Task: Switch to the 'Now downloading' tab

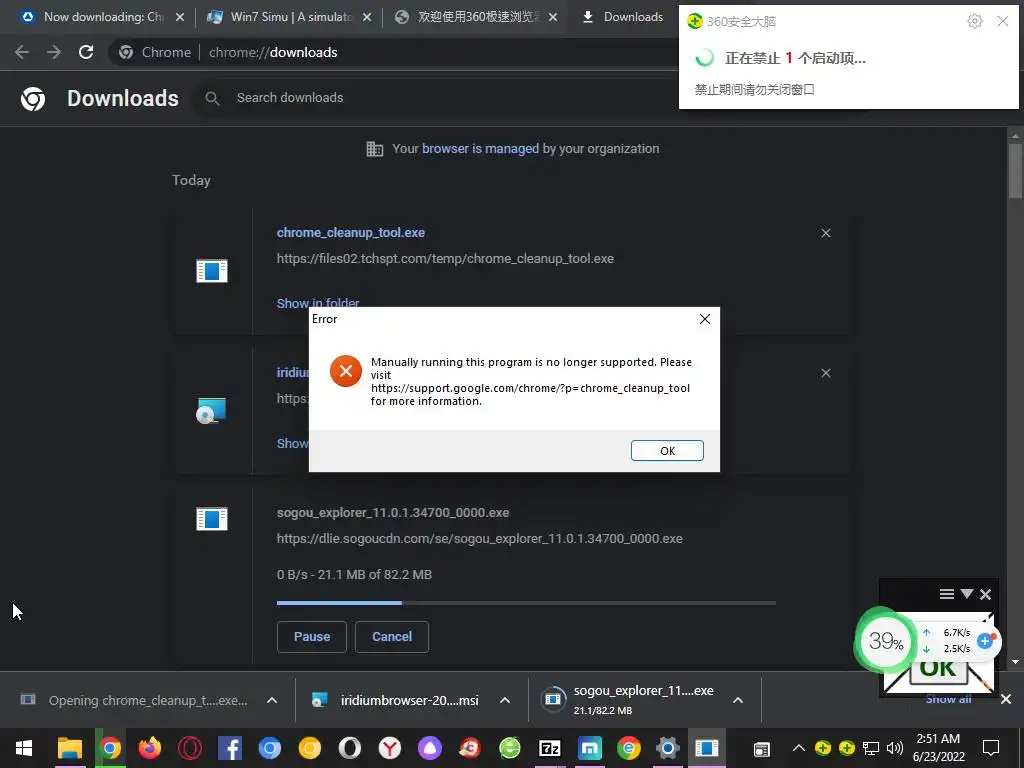Action: click(x=97, y=17)
